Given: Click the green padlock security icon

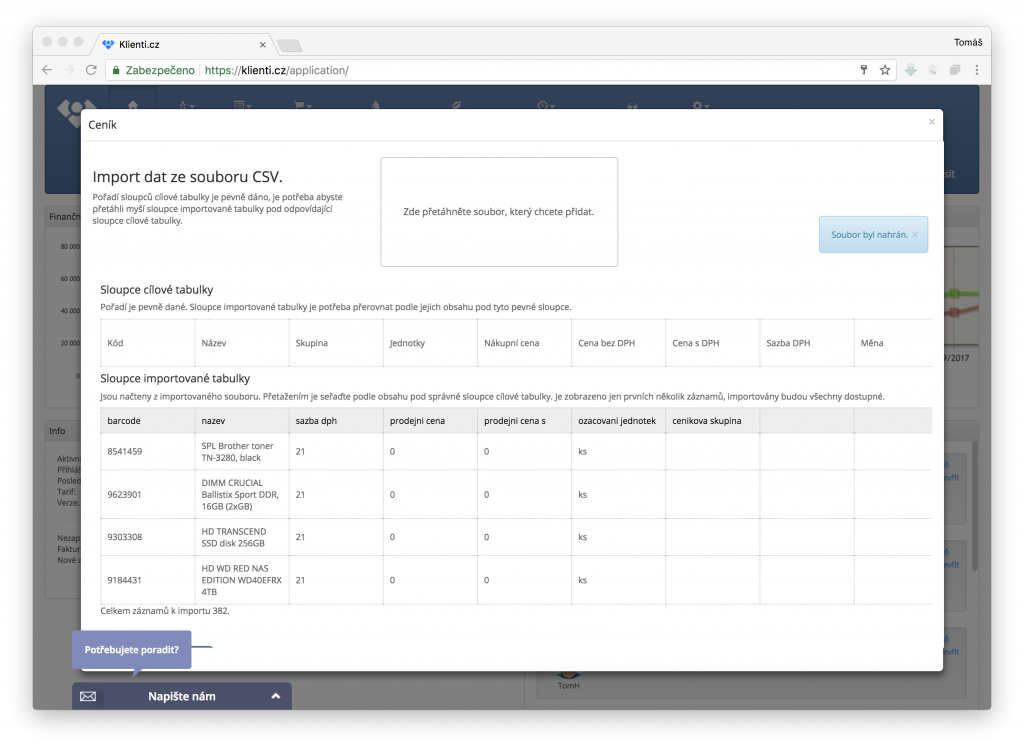Looking at the screenshot, I should click(x=116, y=71).
